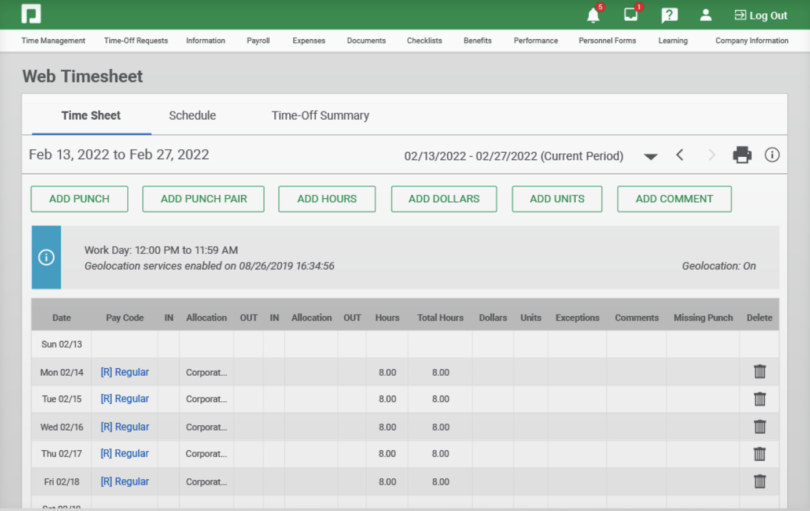Delete the Wed 02/16 entry
The image size is (810, 511).
759,427
